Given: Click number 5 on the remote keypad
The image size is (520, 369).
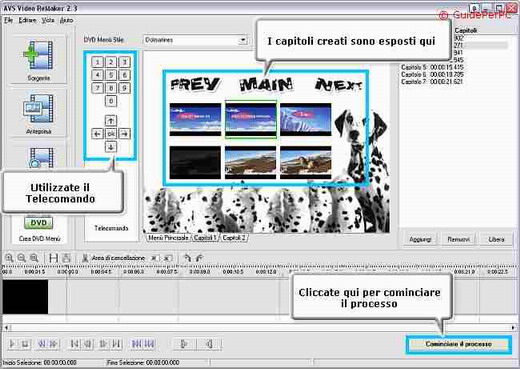Looking at the screenshot, I should click(111, 75).
